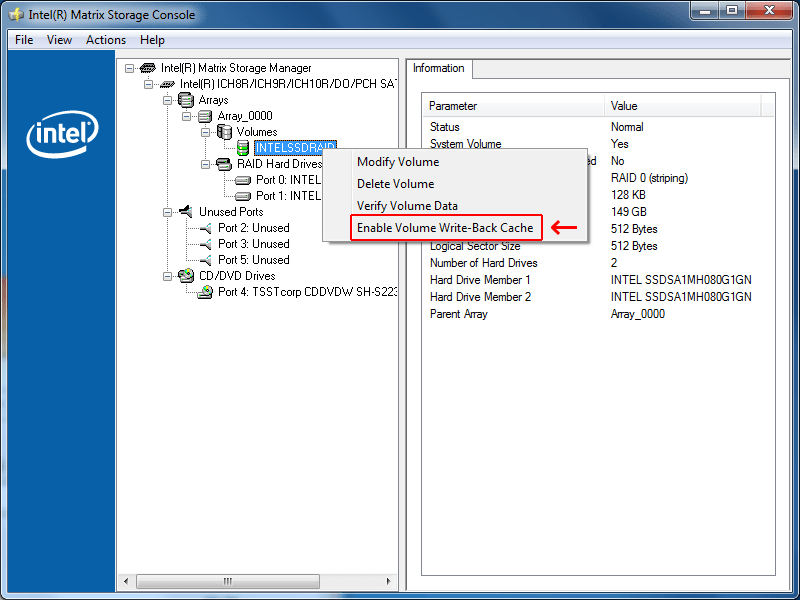Collapse the Volumes tree node
800x600 pixels.
click(x=205, y=131)
